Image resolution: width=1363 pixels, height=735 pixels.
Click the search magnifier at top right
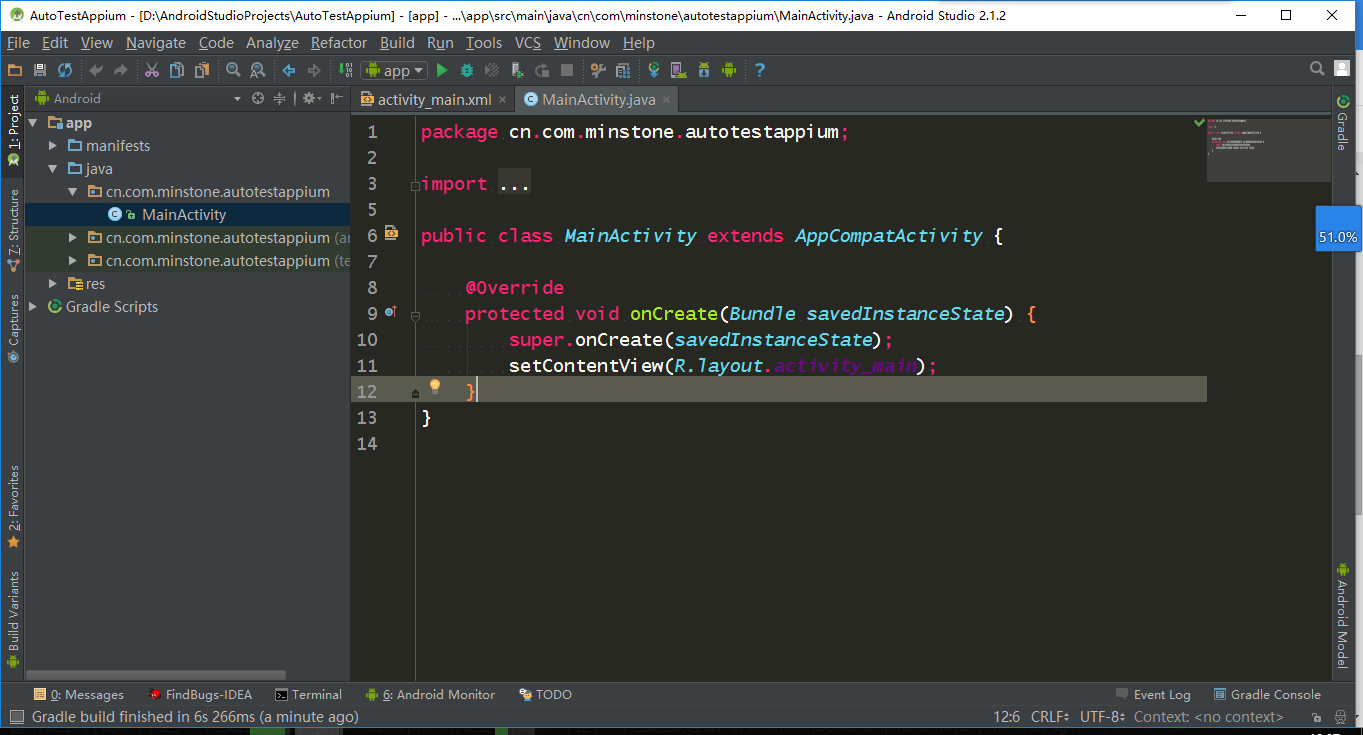[x=1317, y=69]
